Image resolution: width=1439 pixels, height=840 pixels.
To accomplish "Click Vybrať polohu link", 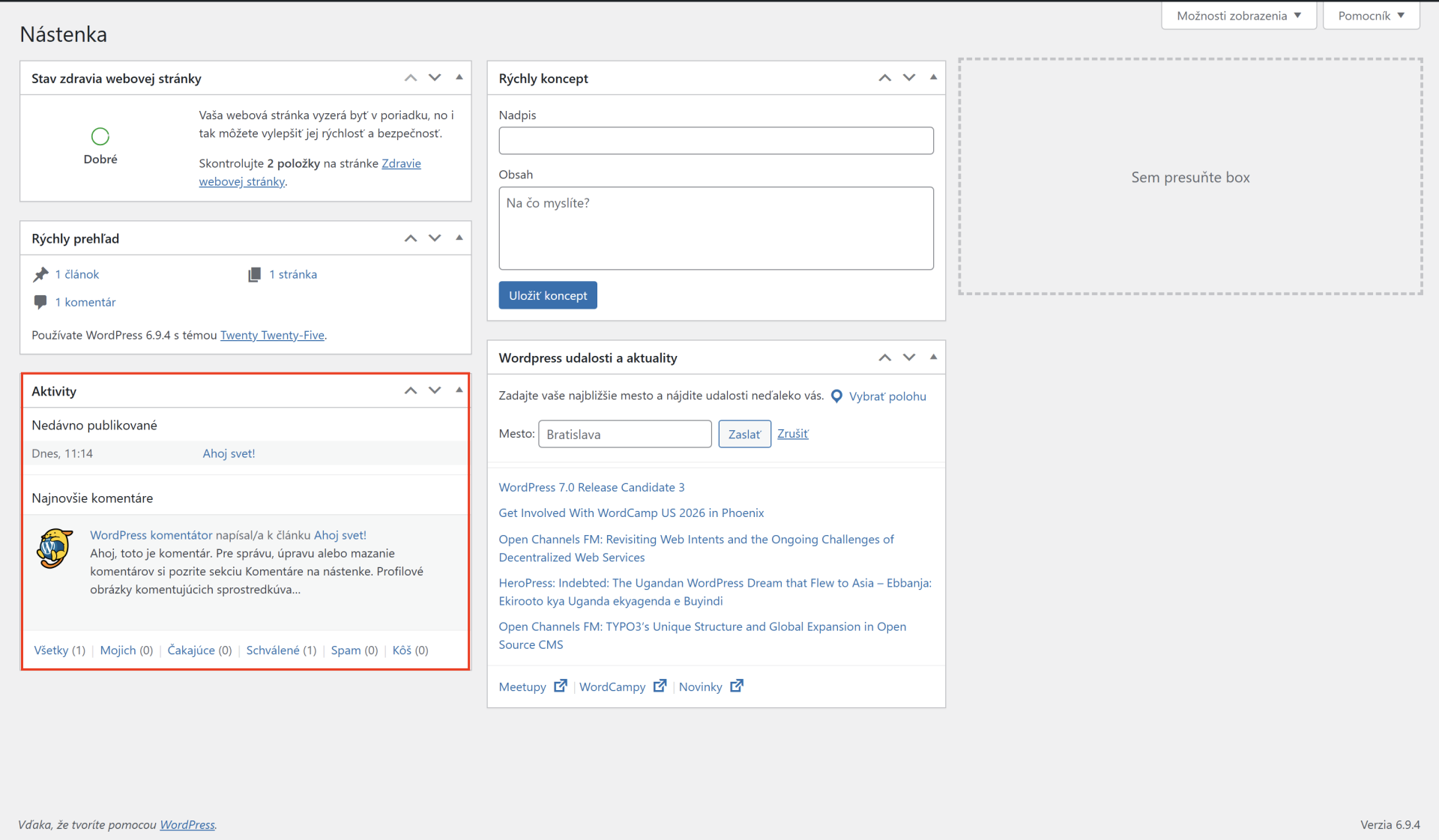I will (887, 396).
